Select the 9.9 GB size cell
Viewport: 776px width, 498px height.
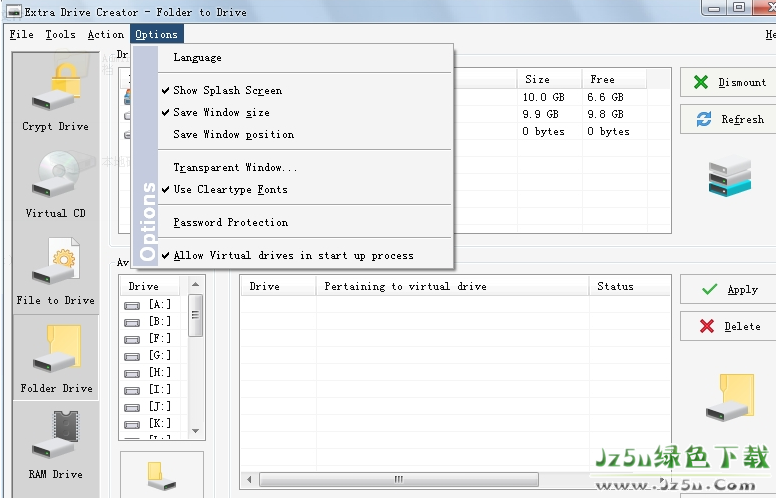coord(540,114)
